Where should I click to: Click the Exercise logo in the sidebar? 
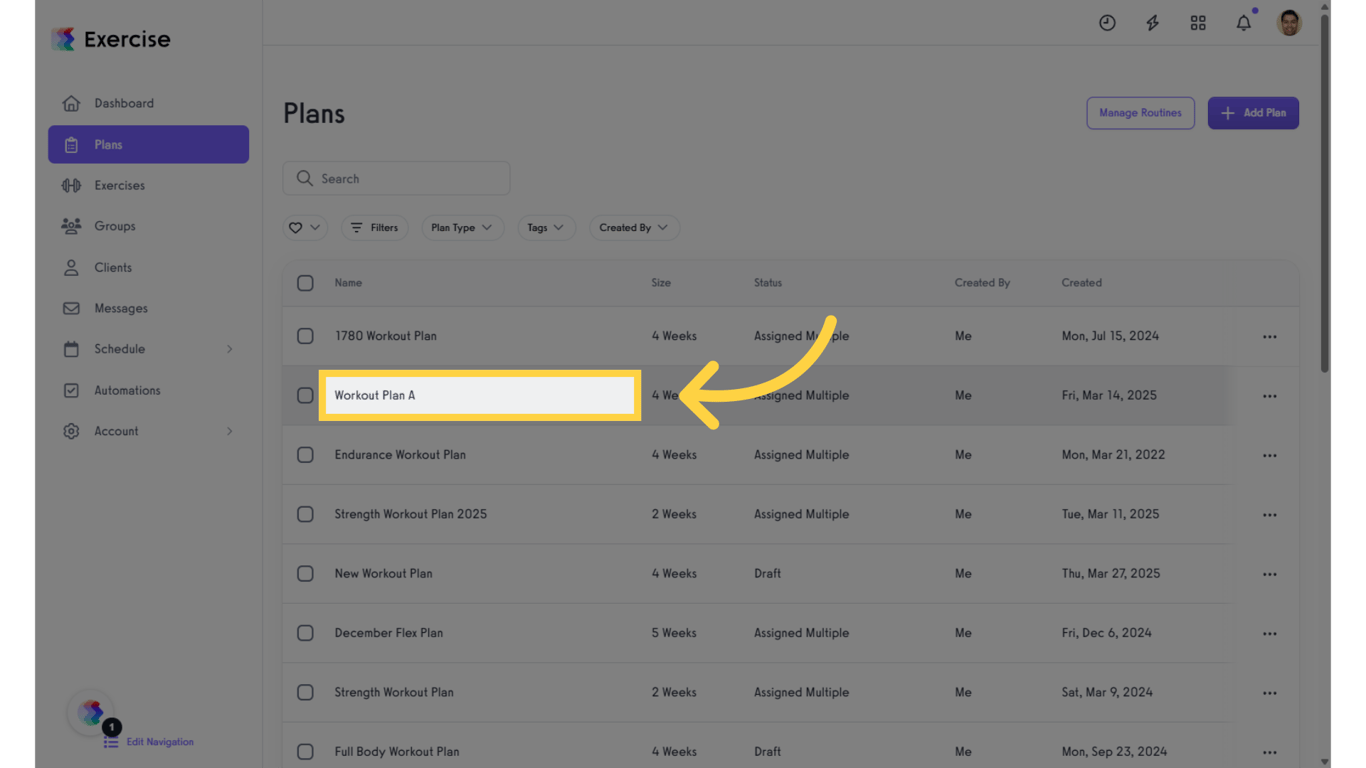111,40
